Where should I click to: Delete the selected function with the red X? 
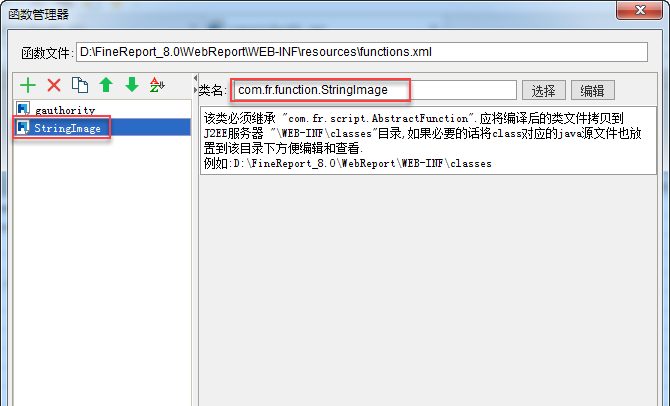coord(54,85)
